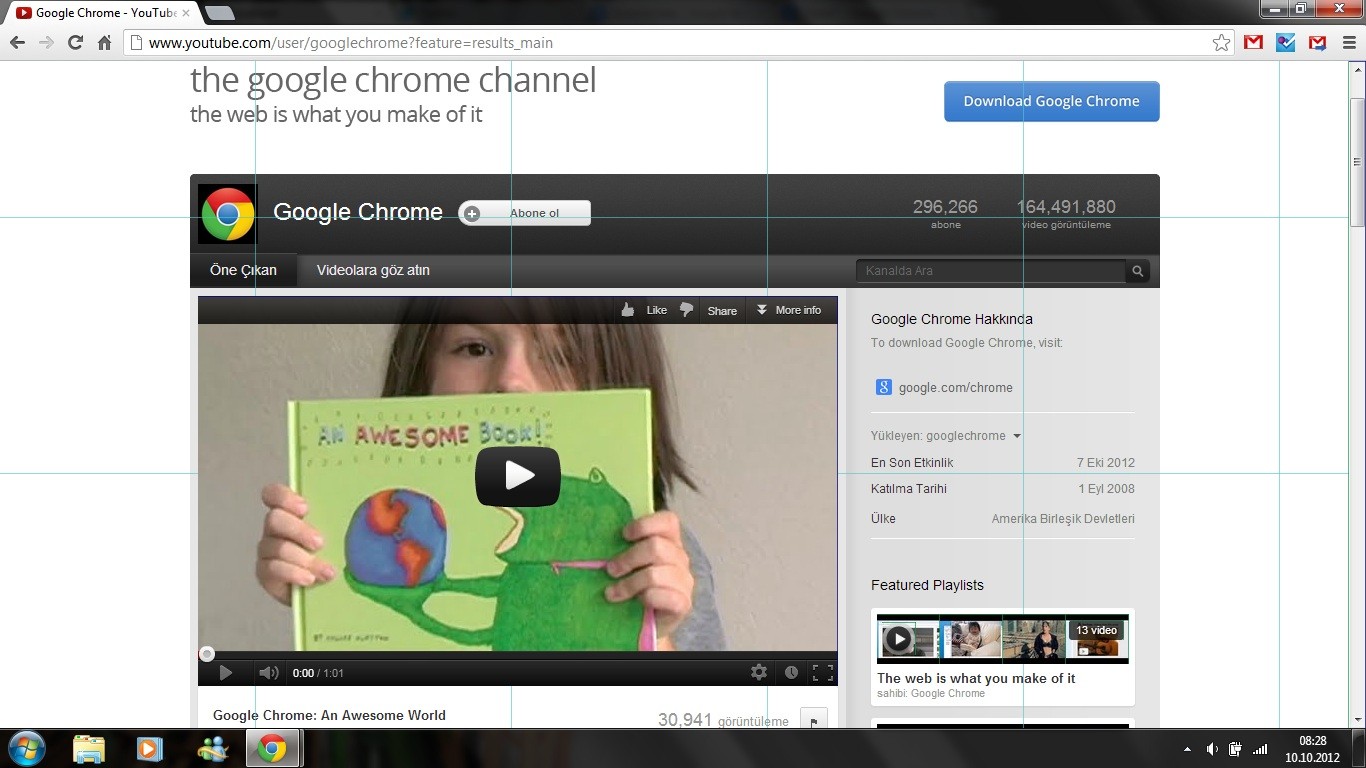Close the Google Chrome - YouTube tab
Screen dimensions: 1366x768
click(185, 13)
